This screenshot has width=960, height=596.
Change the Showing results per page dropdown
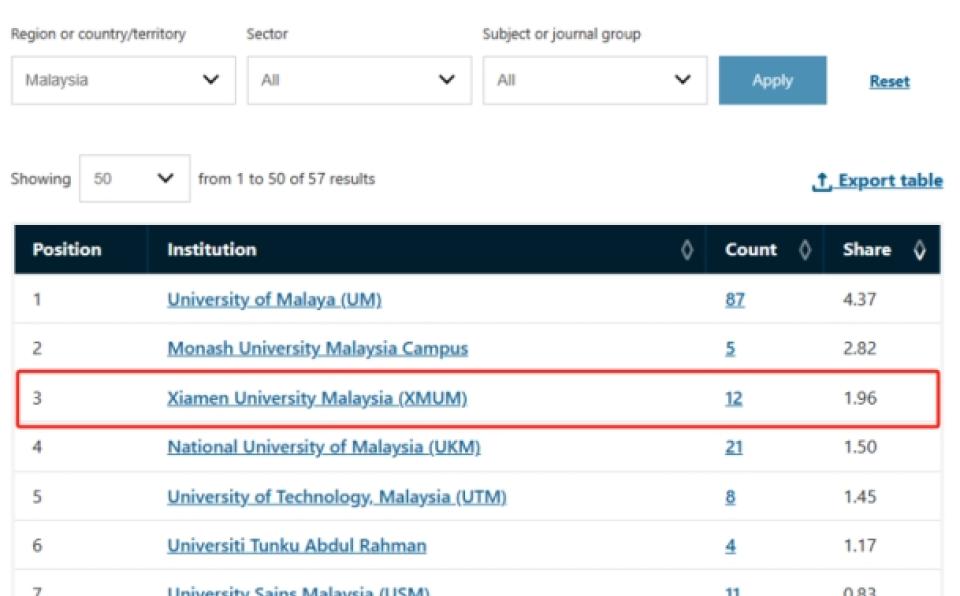tap(134, 178)
